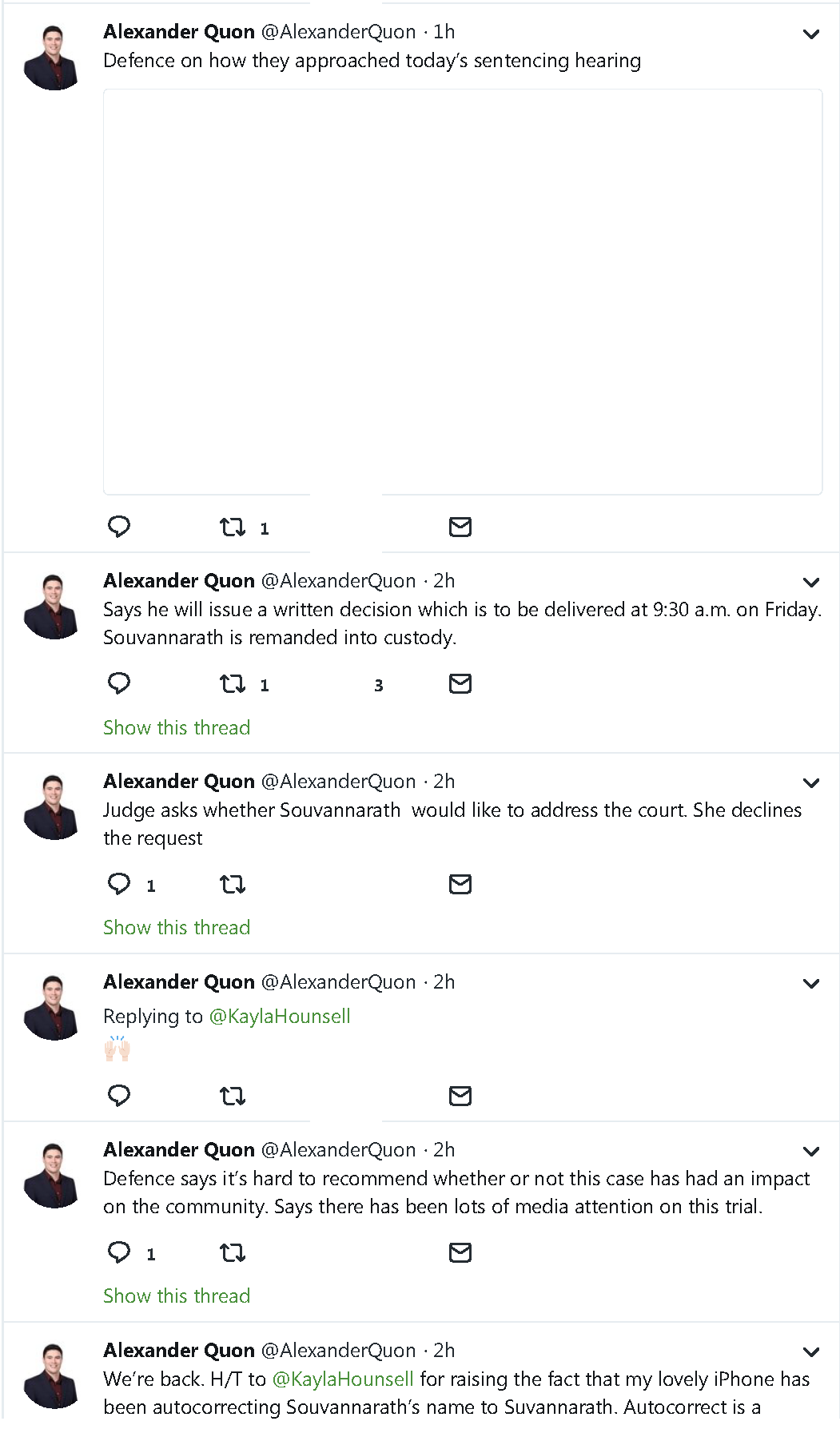840x1429 pixels.
Task: Direct message icon under sentencing hearing tweet
Action: (460, 527)
